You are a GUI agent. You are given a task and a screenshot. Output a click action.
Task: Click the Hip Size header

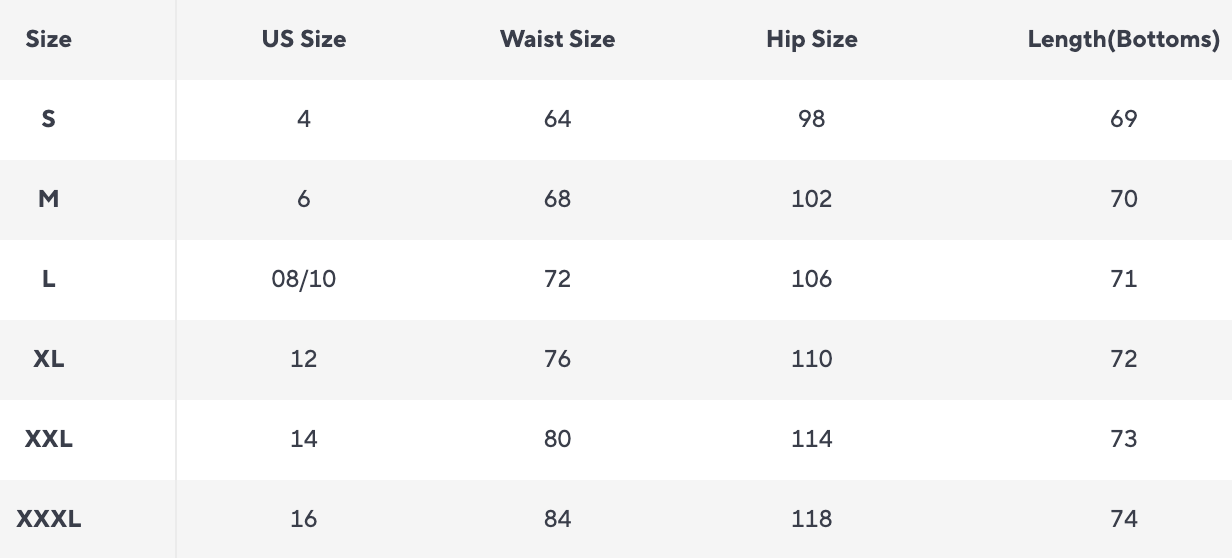(811, 40)
